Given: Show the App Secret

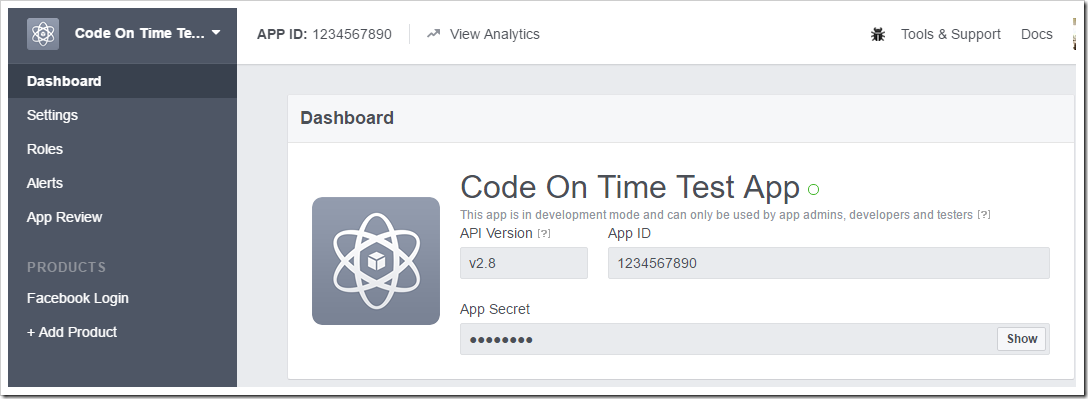Looking at the screenshot, I should click(x=1021, y=339).
